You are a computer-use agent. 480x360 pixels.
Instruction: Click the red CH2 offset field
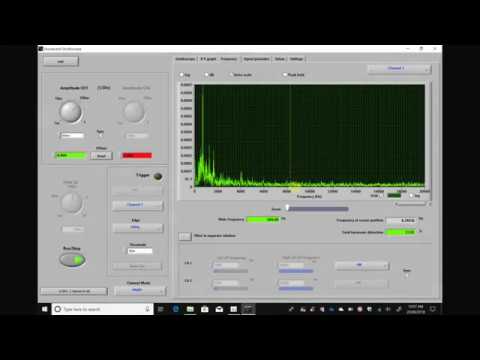point(137,155)
